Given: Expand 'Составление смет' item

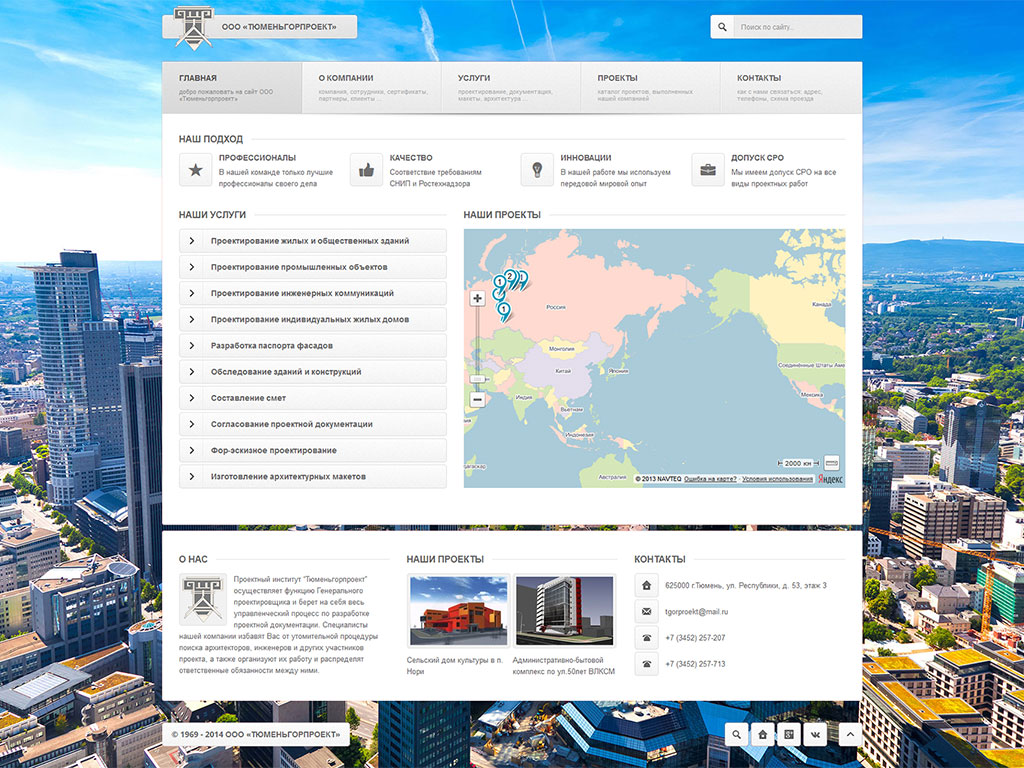Looking at the screenshot, I should click(313, 398).
